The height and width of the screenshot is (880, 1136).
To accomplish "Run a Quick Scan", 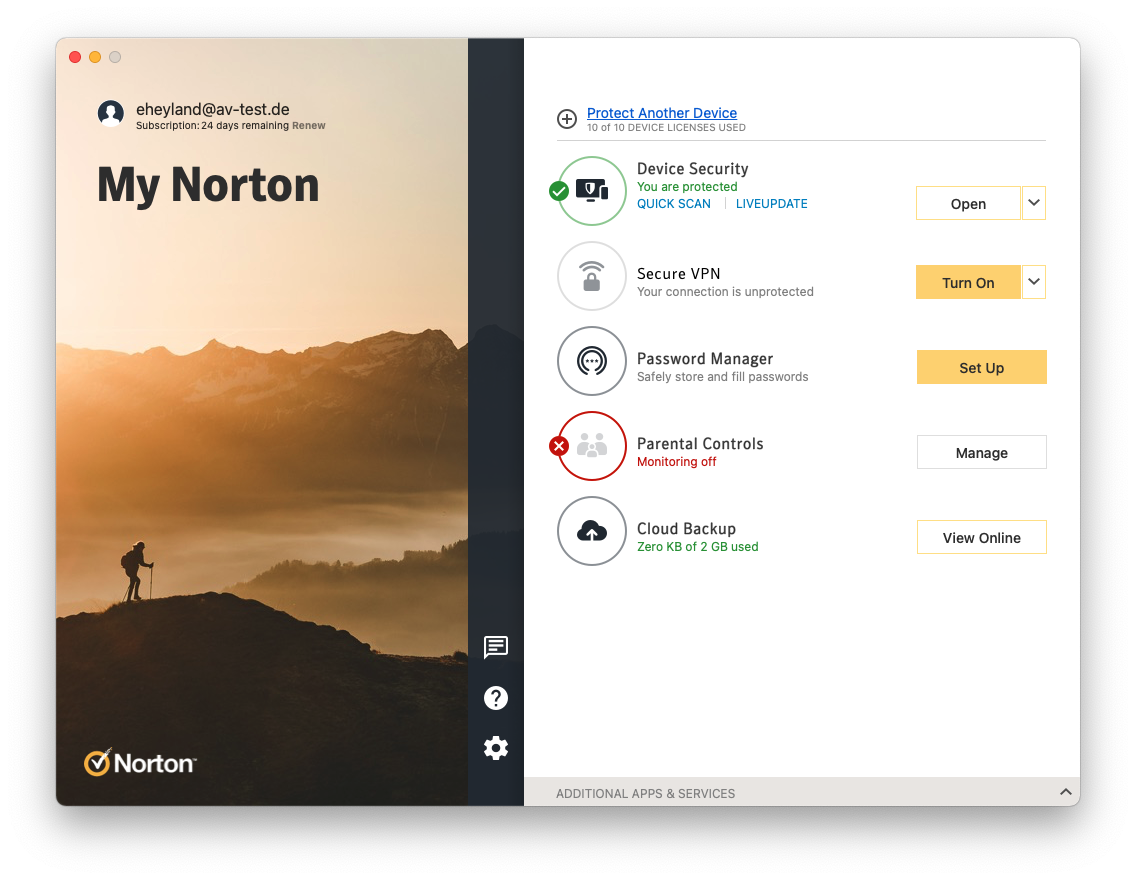I will click(674, 204).
